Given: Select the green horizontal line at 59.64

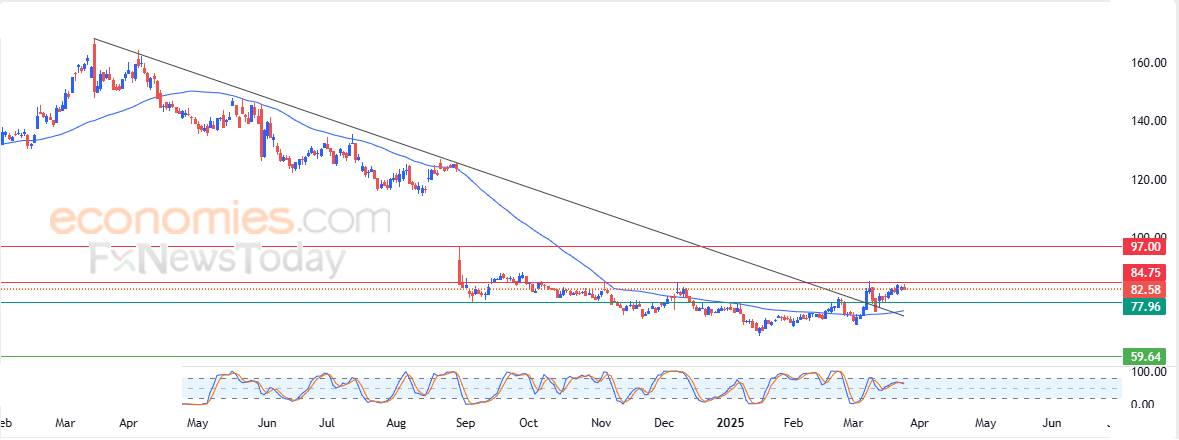Looking at the screenshot, I should 560,357.
